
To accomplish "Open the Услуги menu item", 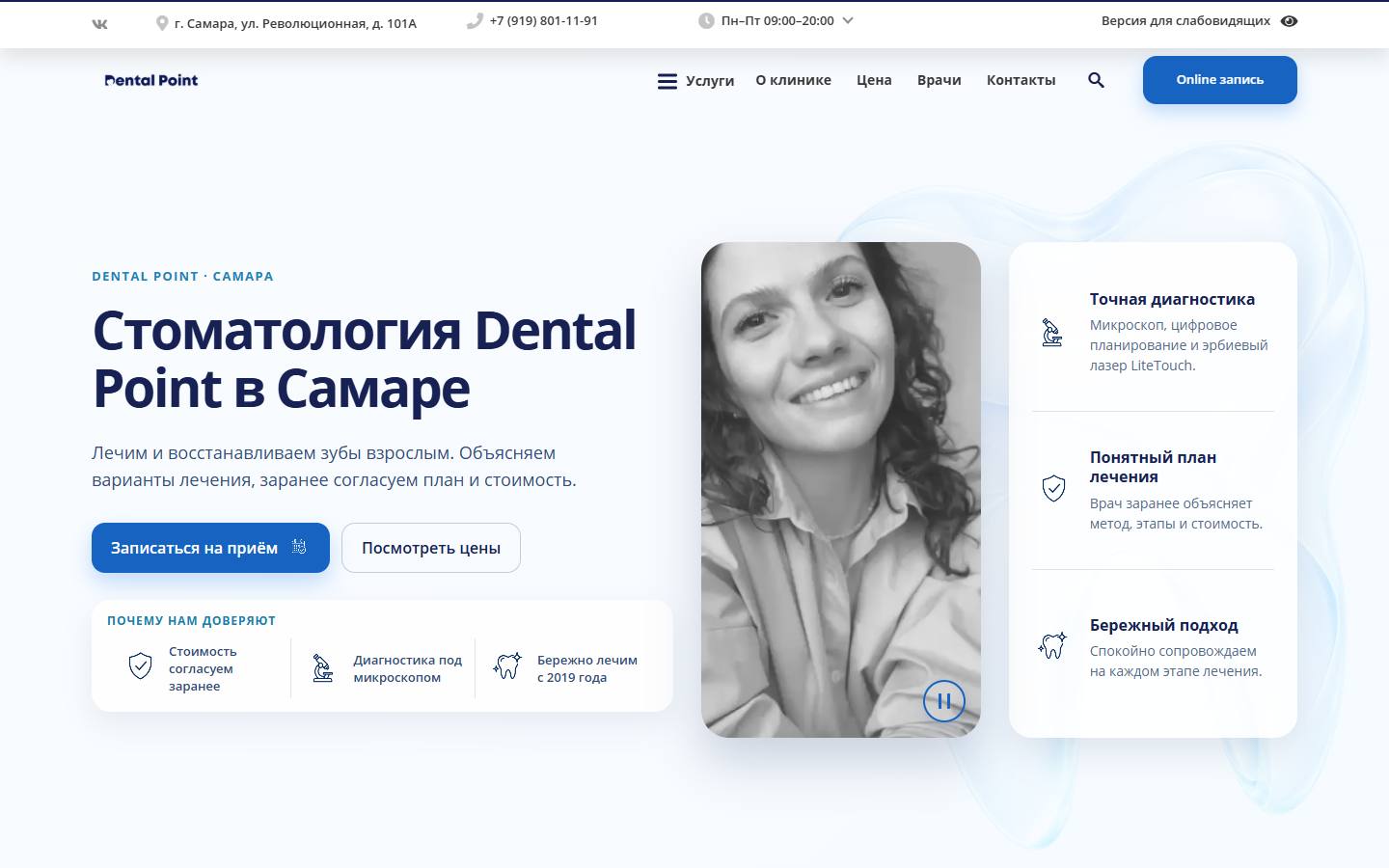I will pyautogui.click(x=710, y=81).
